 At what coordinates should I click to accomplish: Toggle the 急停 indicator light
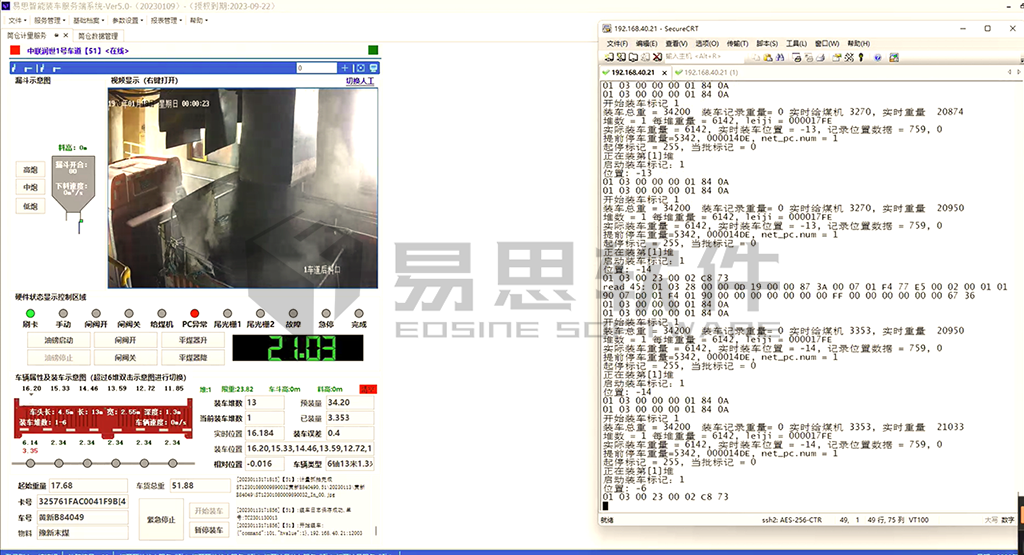pos(326,313)
